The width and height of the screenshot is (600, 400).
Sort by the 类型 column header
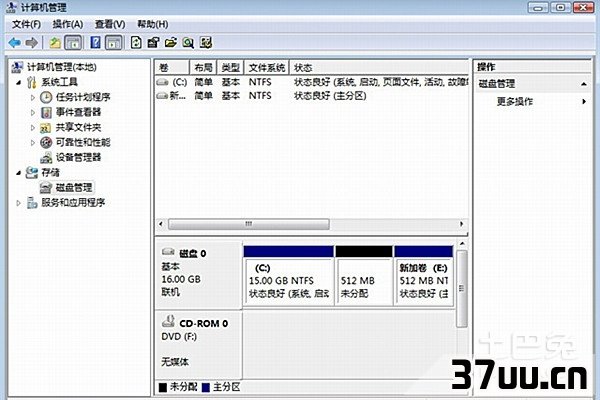coord(231,68)
